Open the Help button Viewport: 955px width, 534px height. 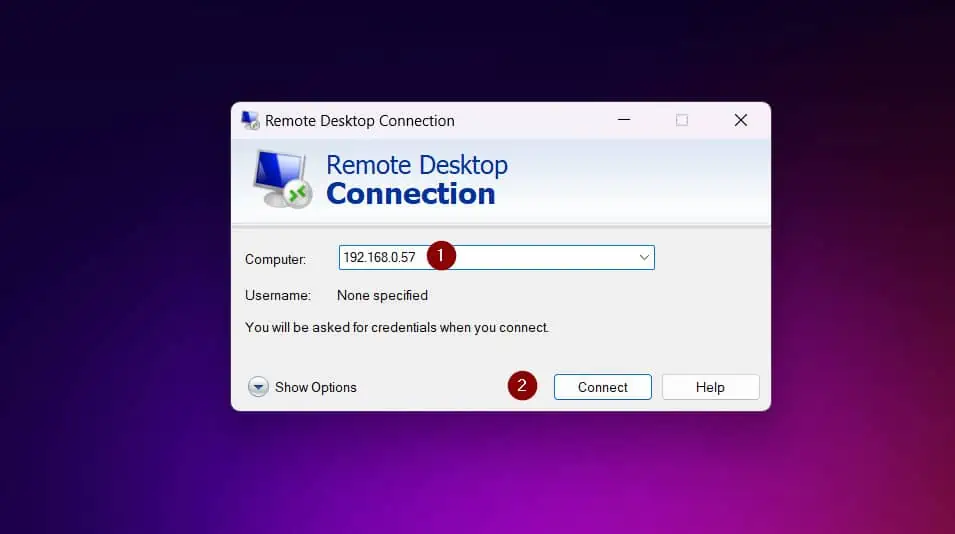pos(710,387)
